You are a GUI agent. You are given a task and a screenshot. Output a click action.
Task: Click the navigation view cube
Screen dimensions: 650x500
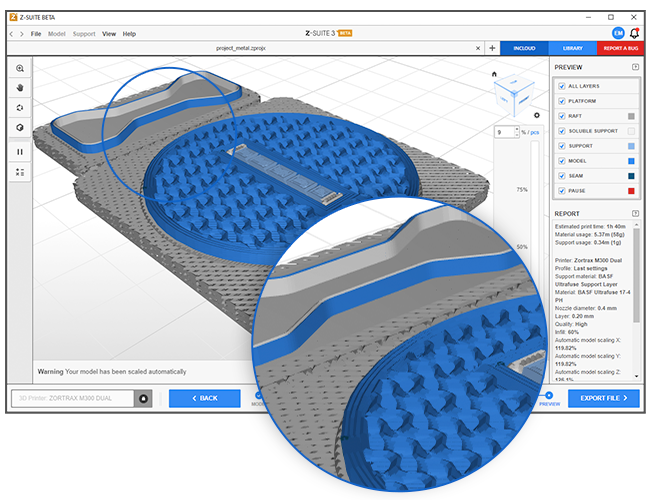click(x=514, y=95)
